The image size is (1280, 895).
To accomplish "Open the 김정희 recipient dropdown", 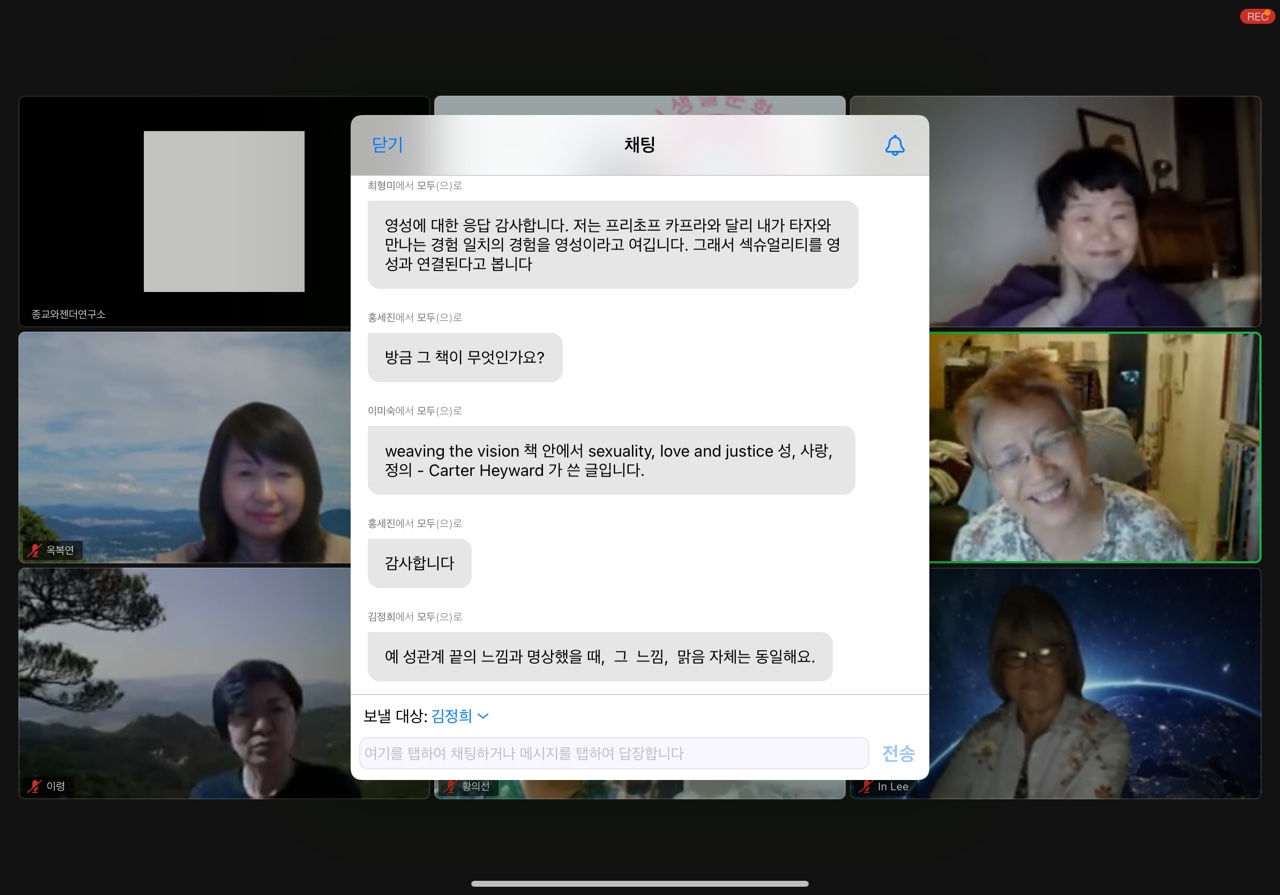I will [x=460, y=716].
